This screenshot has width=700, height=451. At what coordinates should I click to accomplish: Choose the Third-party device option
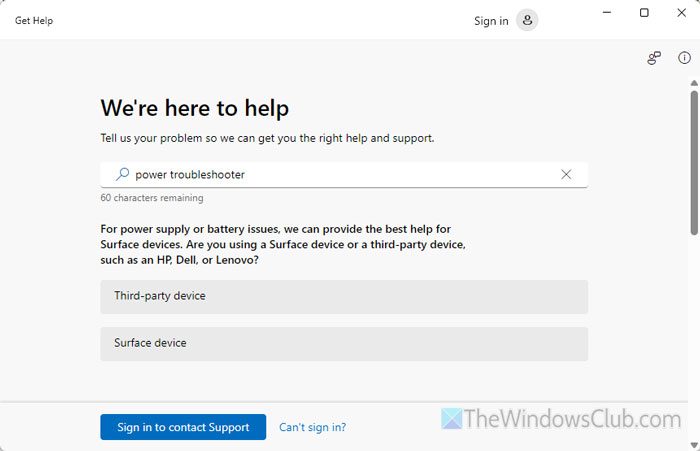tap(344, 297)
